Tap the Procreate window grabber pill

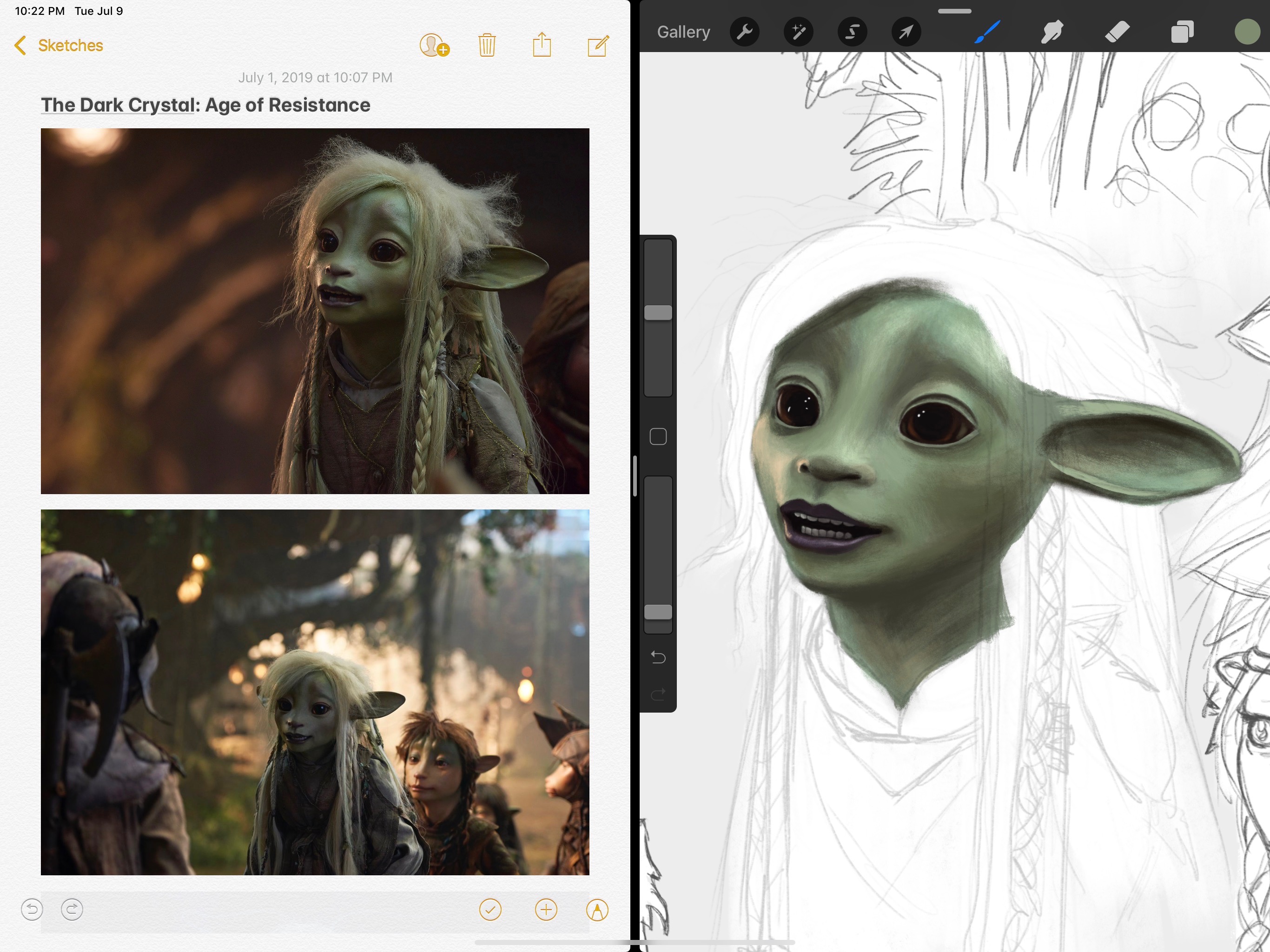pyautogui.click(x=955, y=11)
